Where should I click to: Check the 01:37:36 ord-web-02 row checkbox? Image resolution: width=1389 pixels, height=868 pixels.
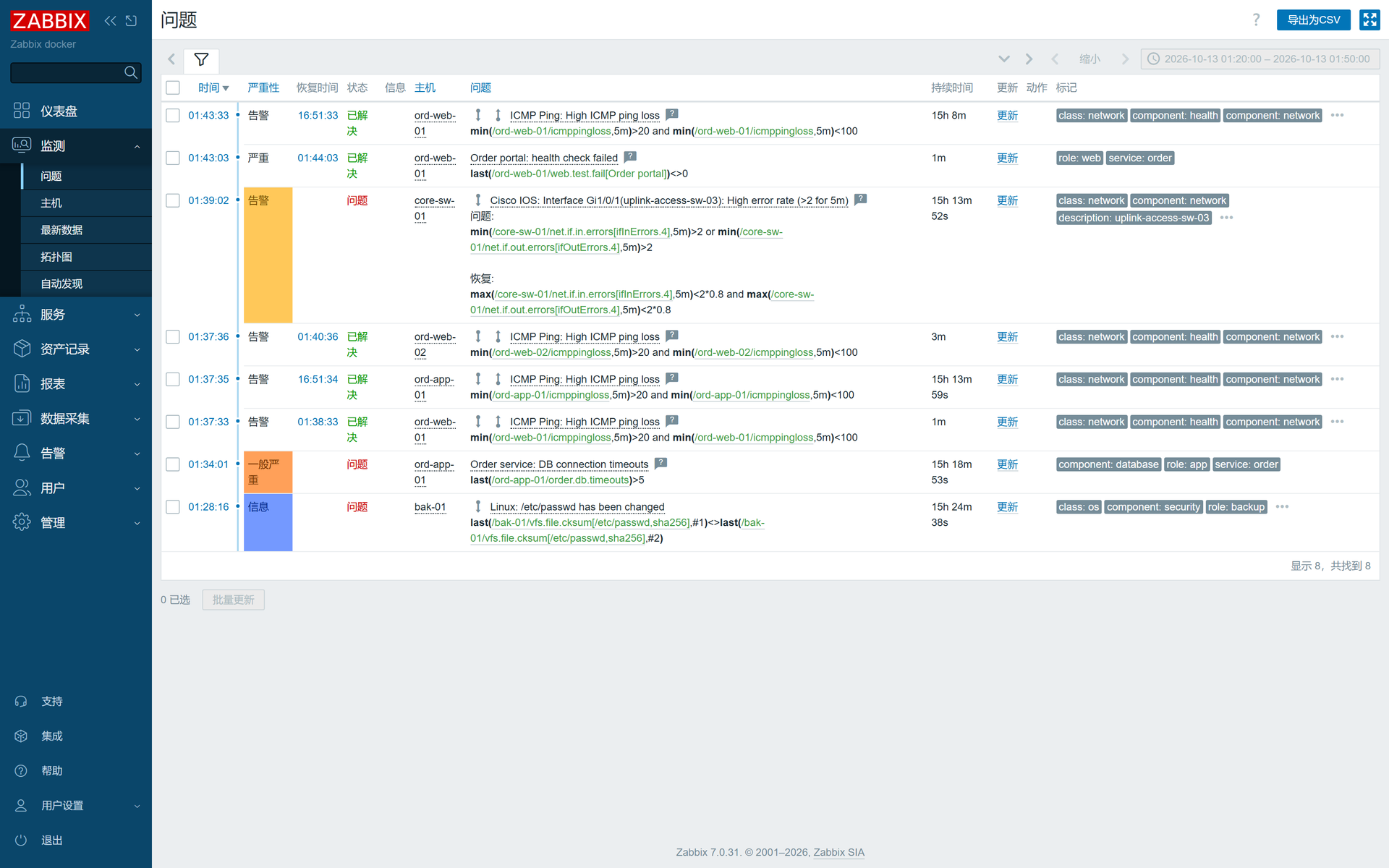tap(173, 337)
